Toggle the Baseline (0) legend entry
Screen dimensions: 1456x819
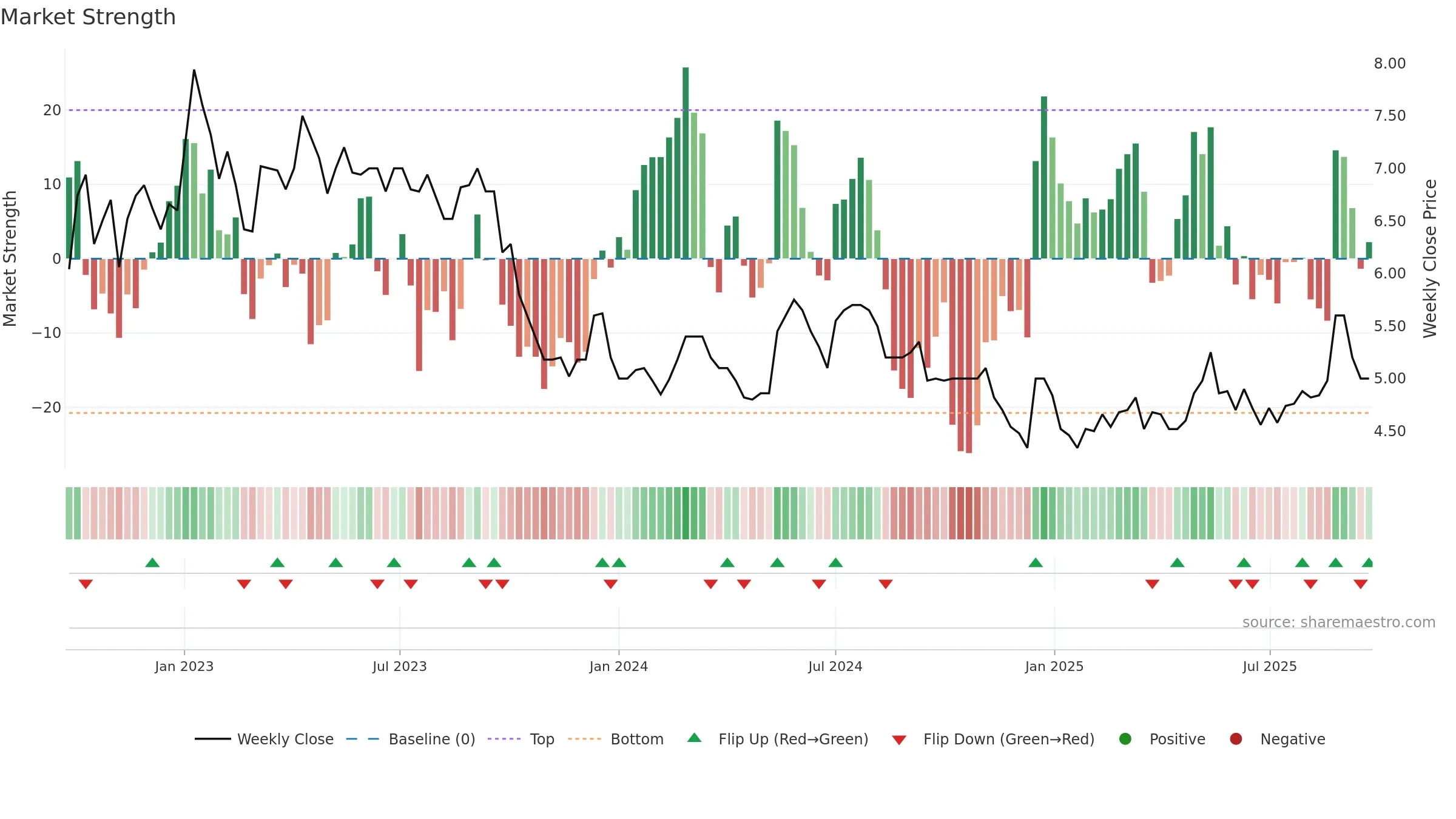(411, 739)
